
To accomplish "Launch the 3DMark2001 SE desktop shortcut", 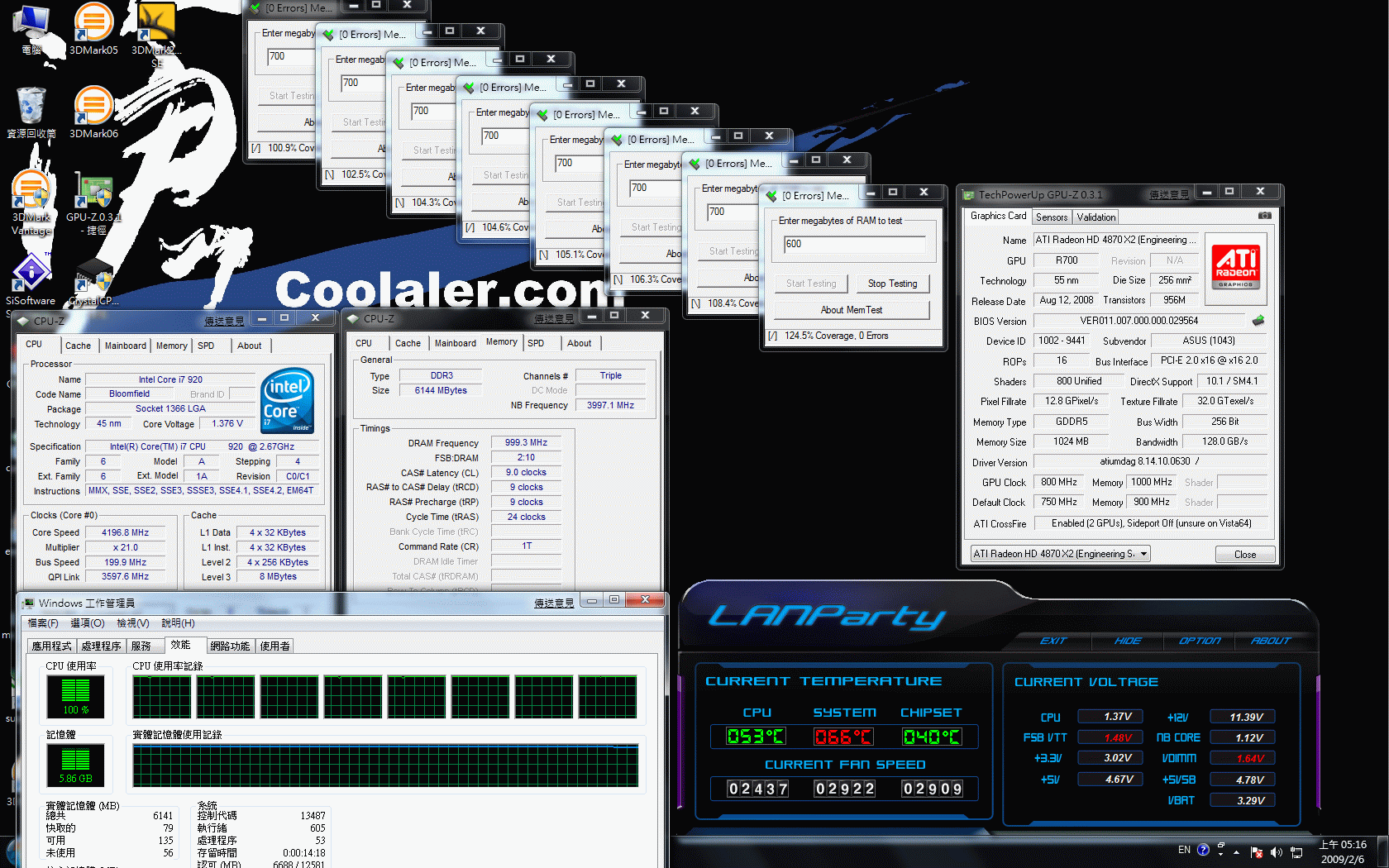I will click(x=156, y=33).
